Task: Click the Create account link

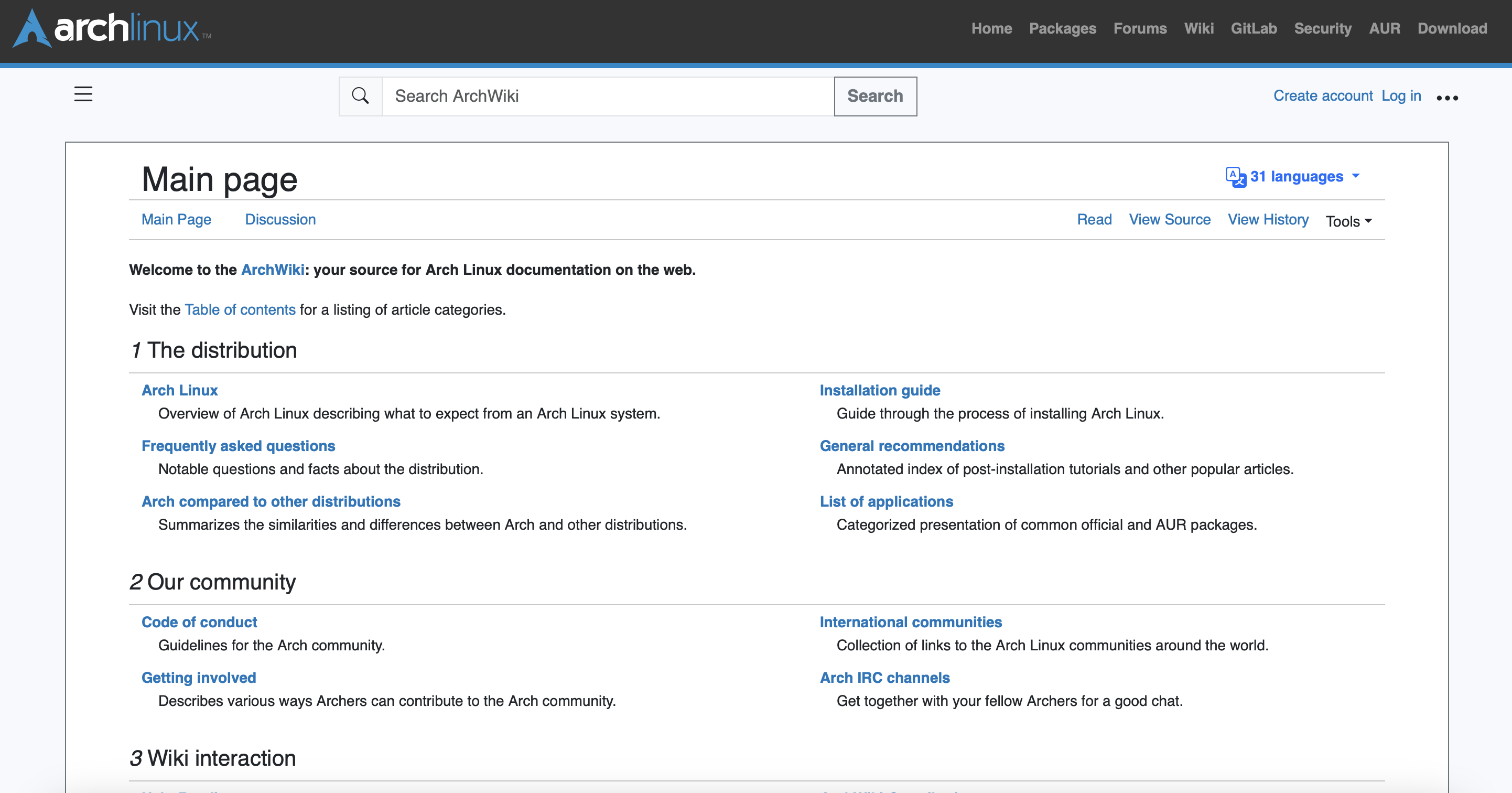Action: click(1322, 95)
